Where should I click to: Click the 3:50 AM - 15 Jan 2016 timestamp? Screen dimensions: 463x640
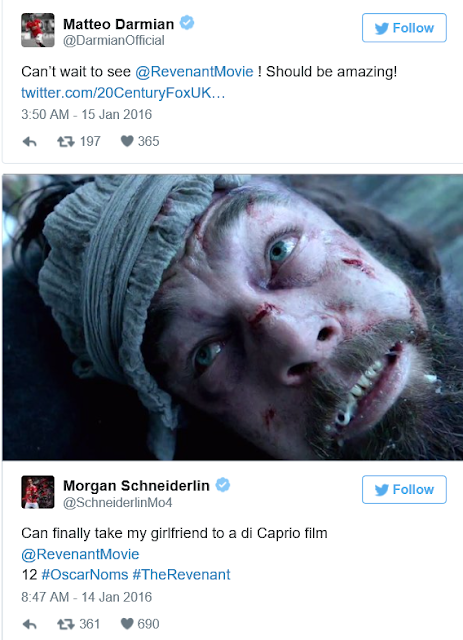pyautogui.click(x=87, y=114)
